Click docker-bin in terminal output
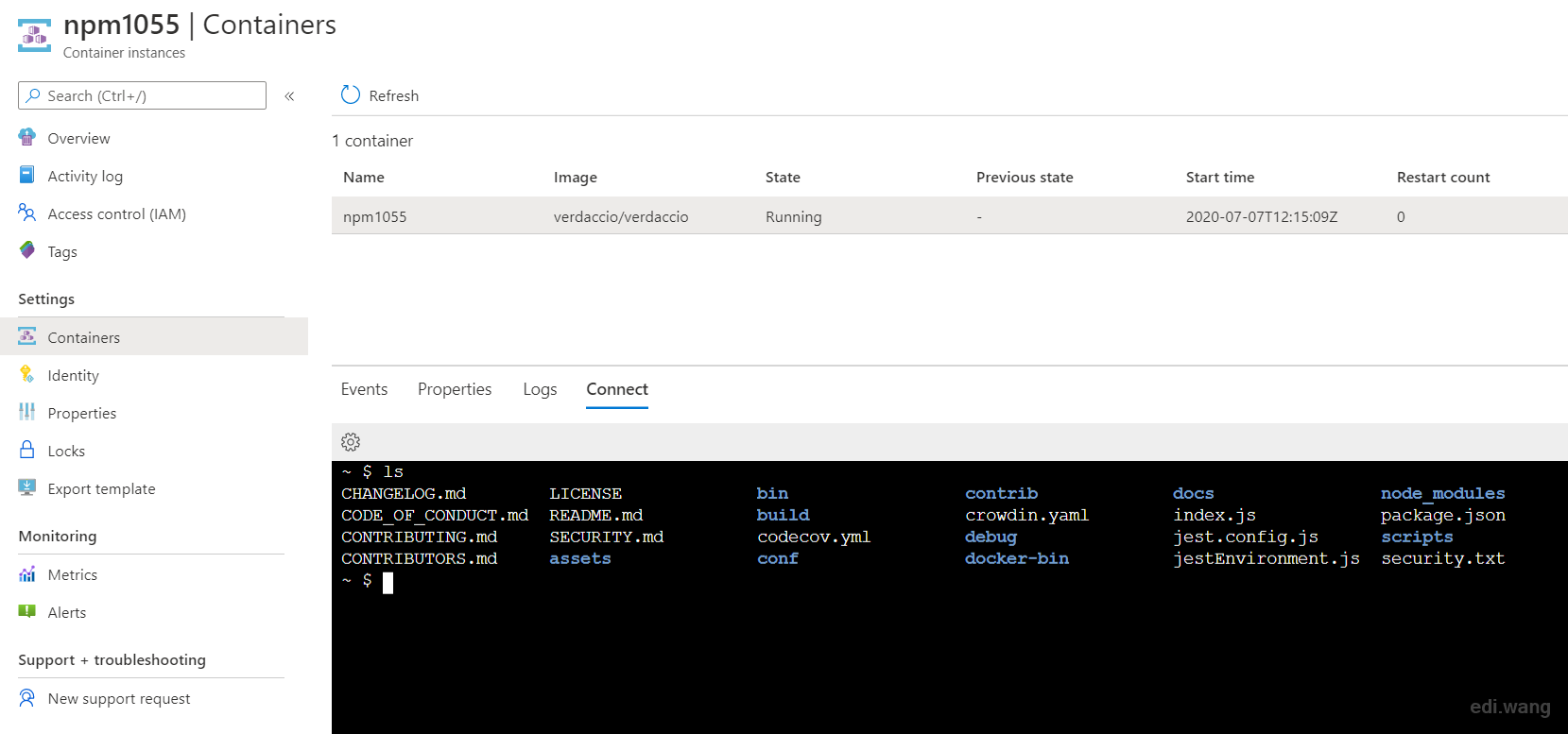1568x734 pixels. 1017,558
